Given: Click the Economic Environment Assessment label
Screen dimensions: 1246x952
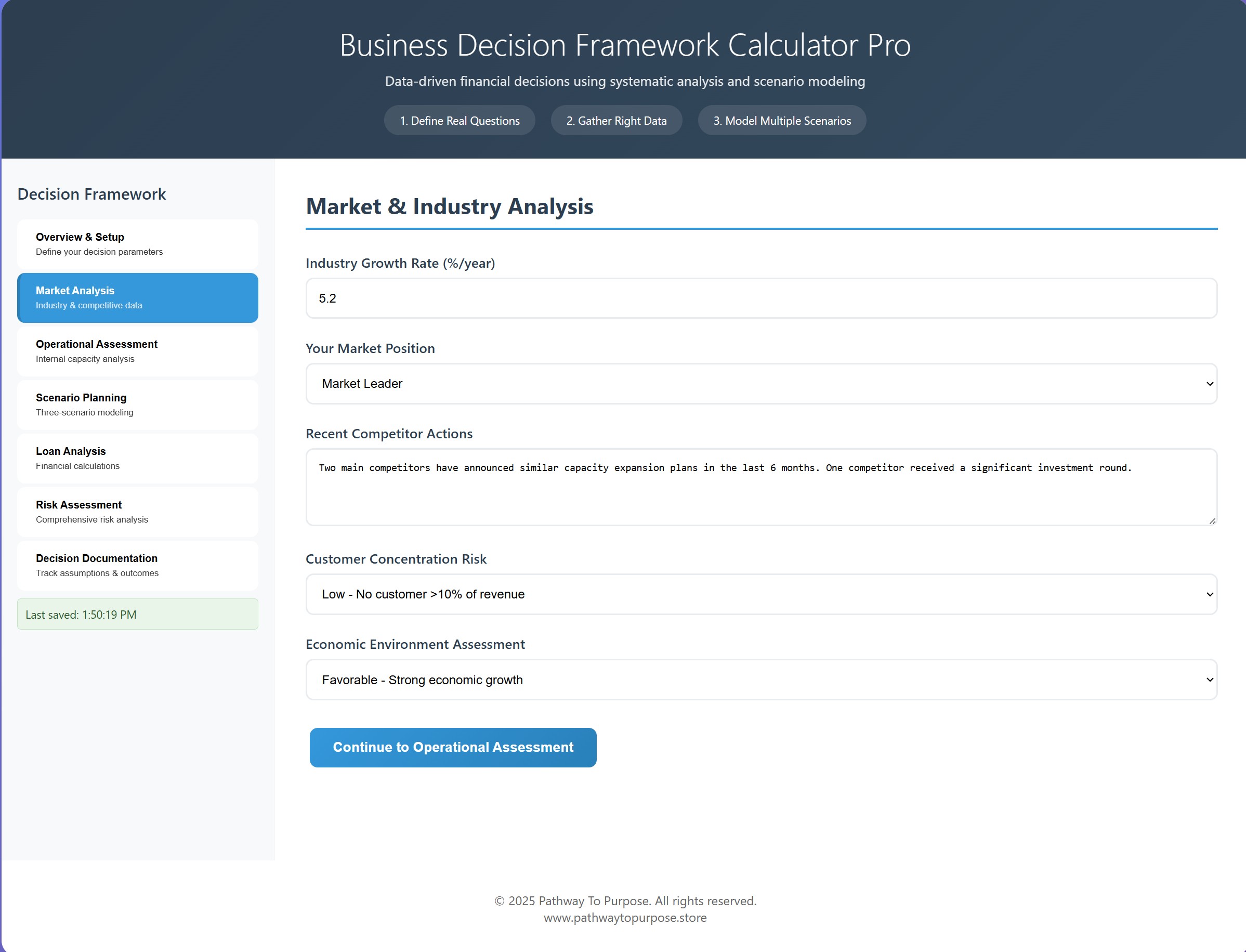Looking at the screenshot, I should click(x=415, y=644).
